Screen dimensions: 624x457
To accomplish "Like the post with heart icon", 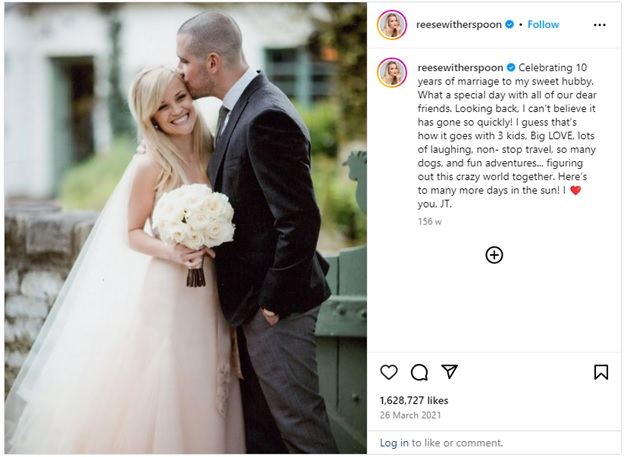I will click(389, 372).
